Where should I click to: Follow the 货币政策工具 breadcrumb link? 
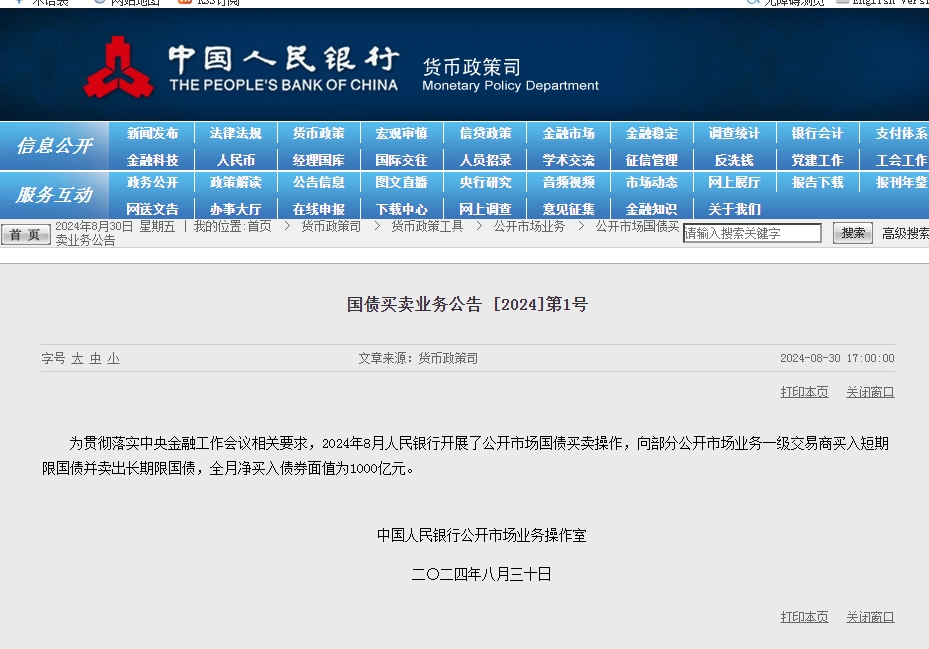(427, 226)
